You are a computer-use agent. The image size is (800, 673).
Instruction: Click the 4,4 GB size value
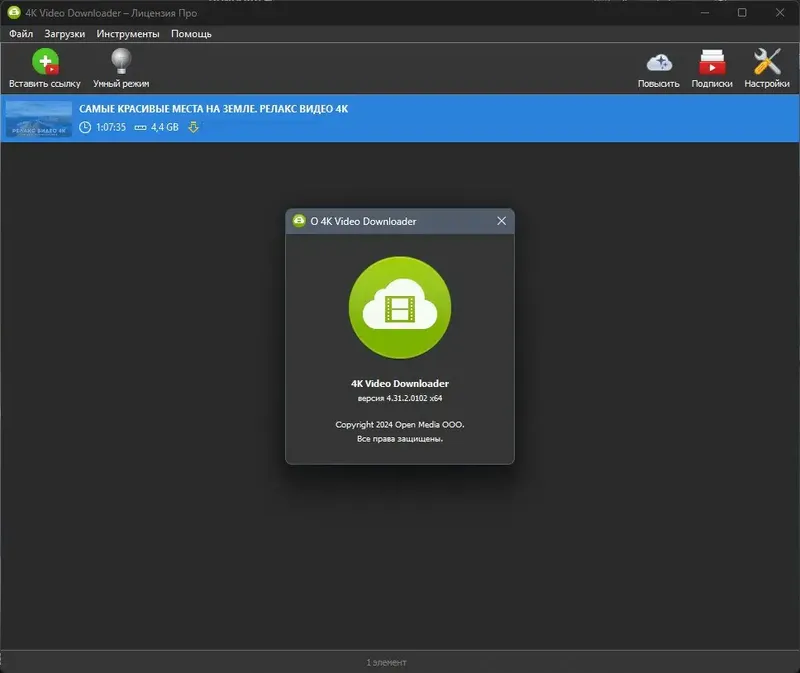point(165,127)
